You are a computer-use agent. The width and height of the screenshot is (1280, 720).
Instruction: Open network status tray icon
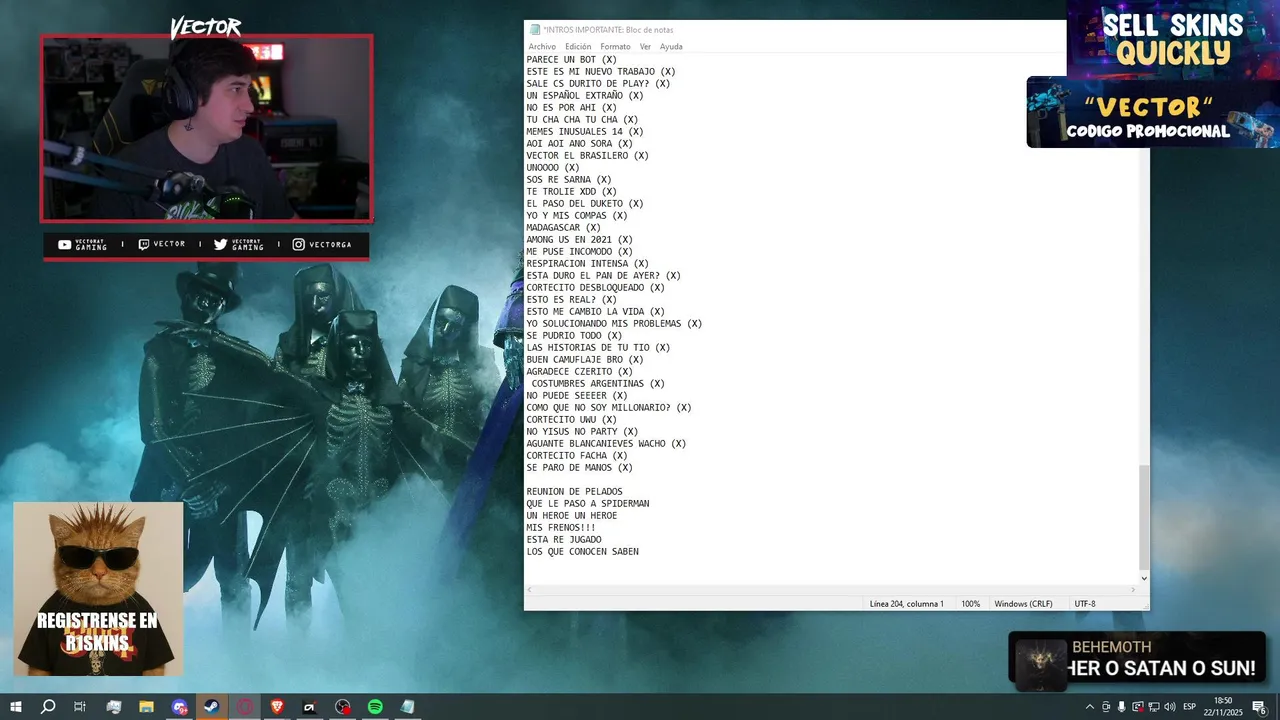(1154, 707)
